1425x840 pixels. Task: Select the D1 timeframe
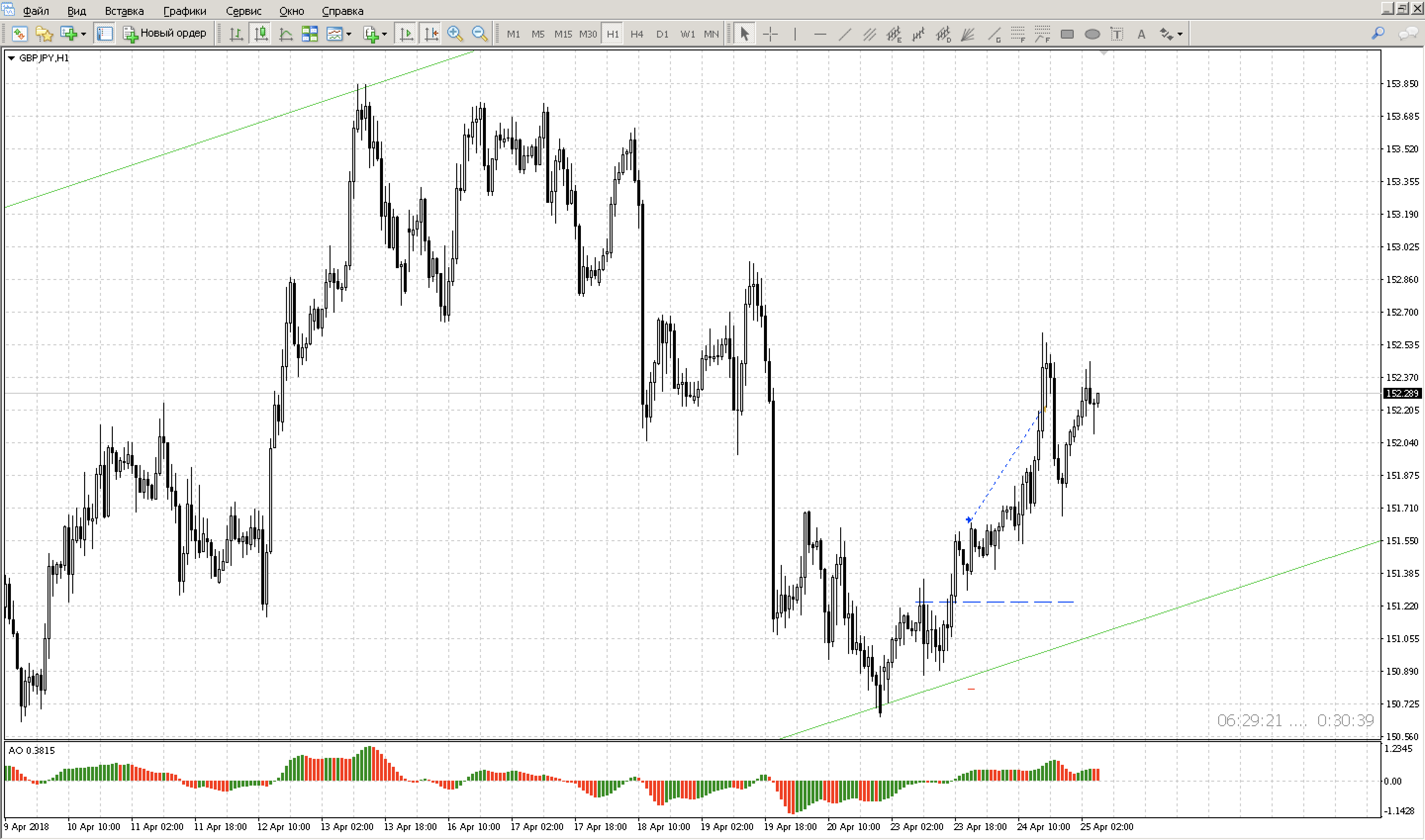[x=662, y=34]
